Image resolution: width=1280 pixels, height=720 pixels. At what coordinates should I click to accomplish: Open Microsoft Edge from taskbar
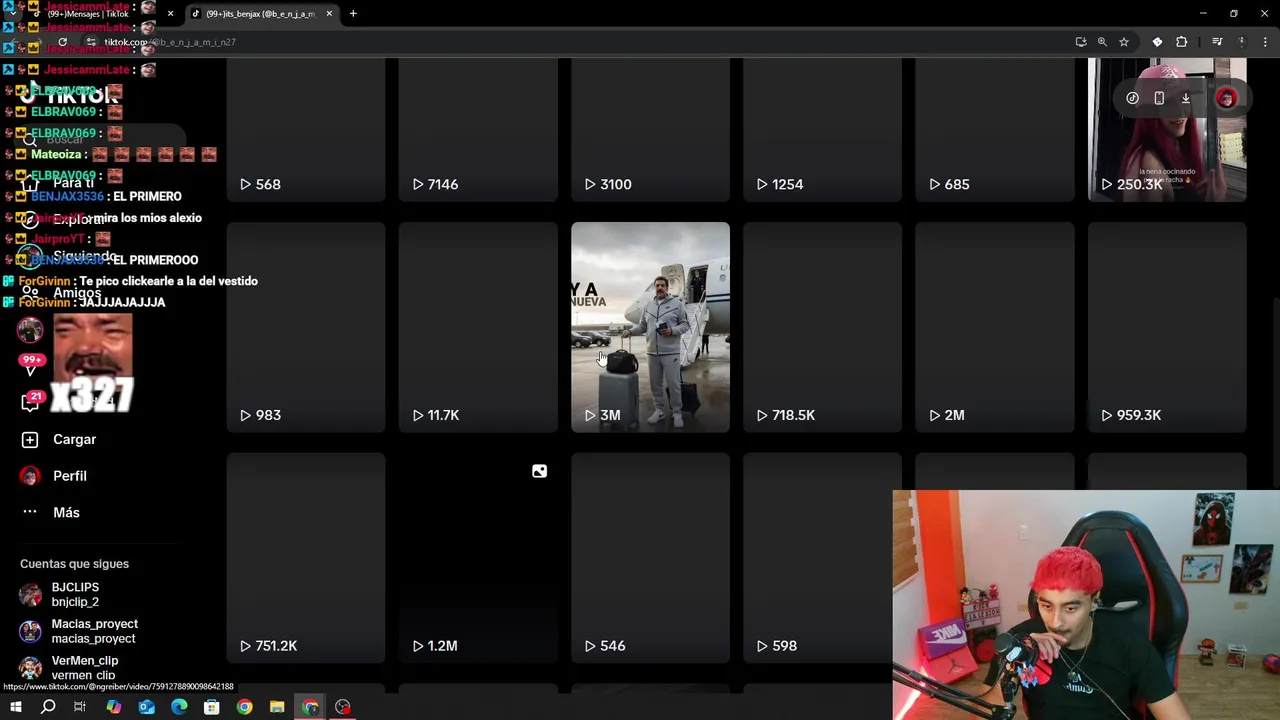click(179, 707)
